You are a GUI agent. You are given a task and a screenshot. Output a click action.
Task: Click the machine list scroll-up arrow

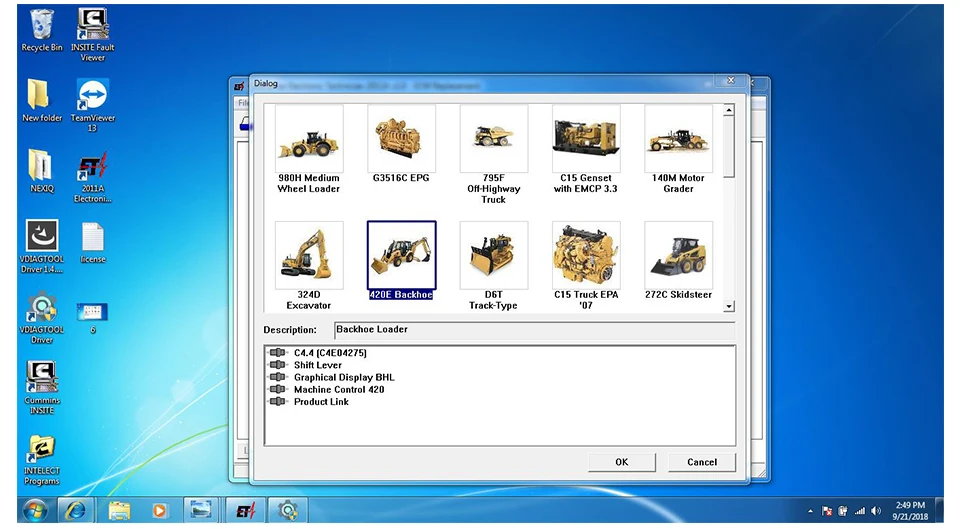pos(729,111)
